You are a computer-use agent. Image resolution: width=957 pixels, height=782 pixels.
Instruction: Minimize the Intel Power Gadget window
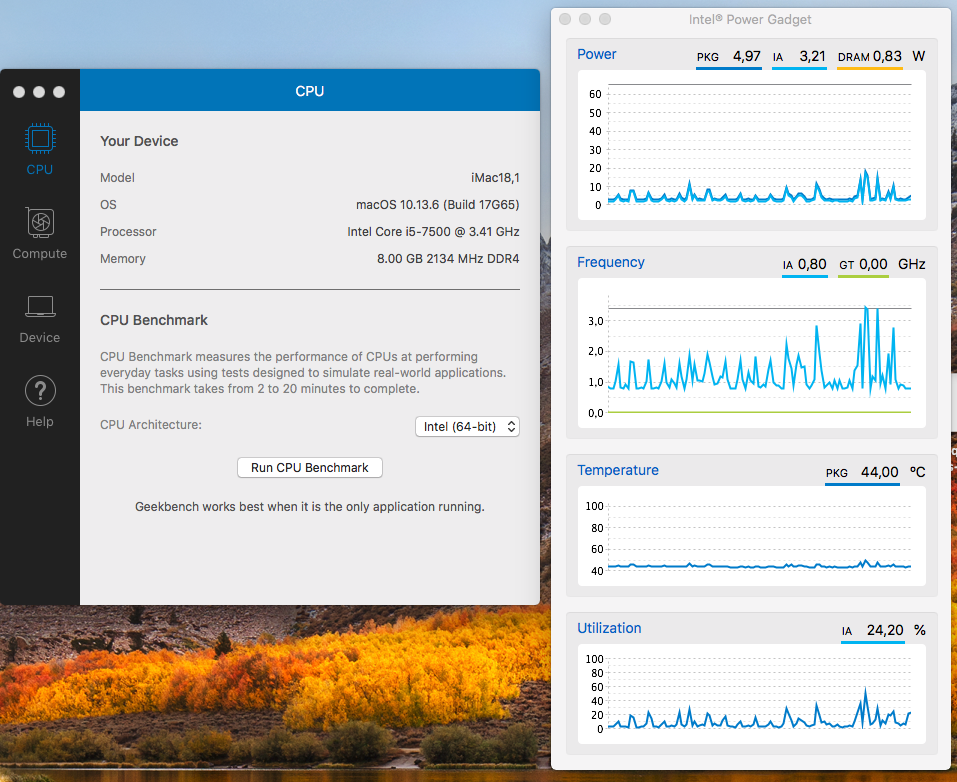(x=585, y=19)
